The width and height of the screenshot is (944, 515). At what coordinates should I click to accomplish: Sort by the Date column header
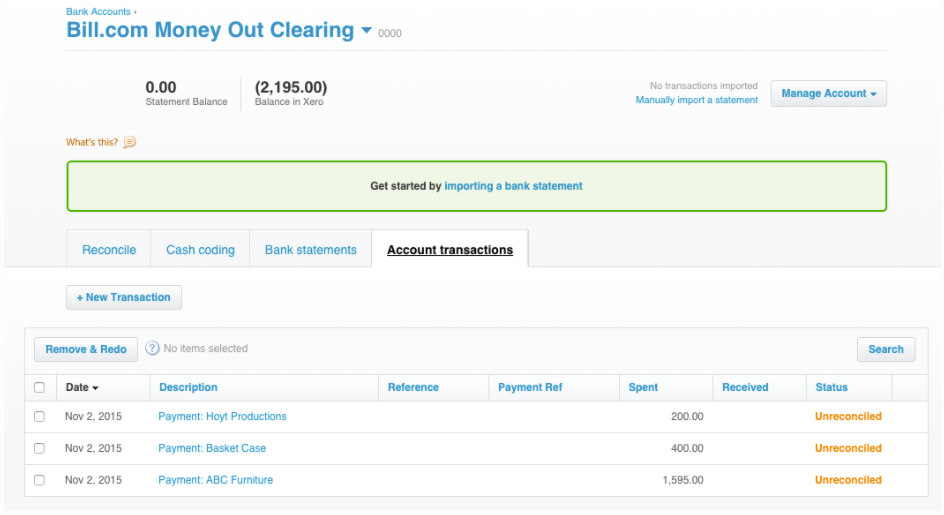pos(82,387)
